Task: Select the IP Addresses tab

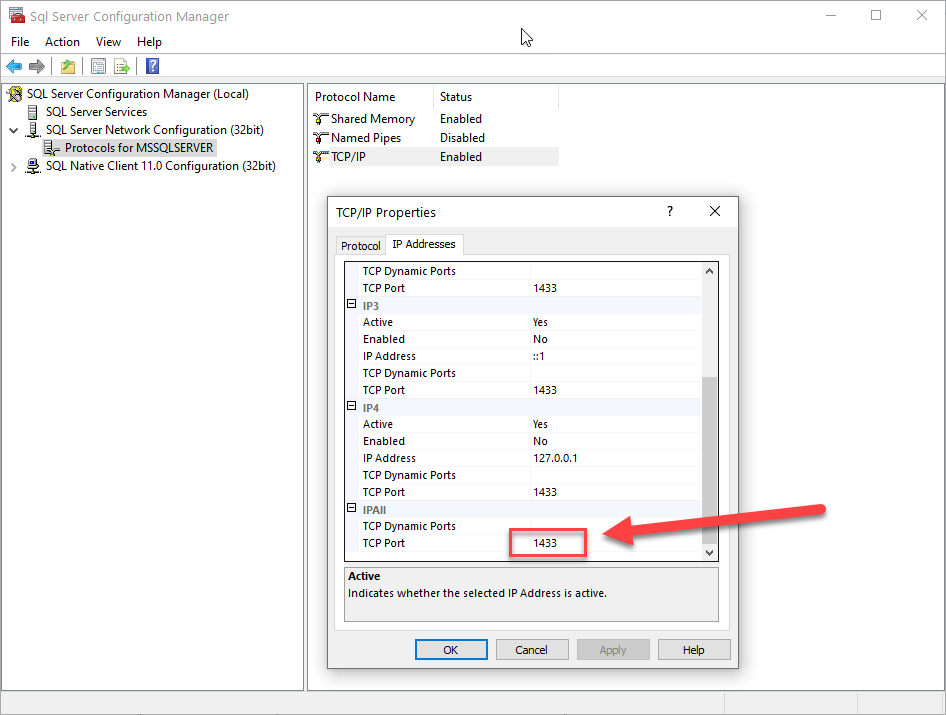Action: coord(424,244)
